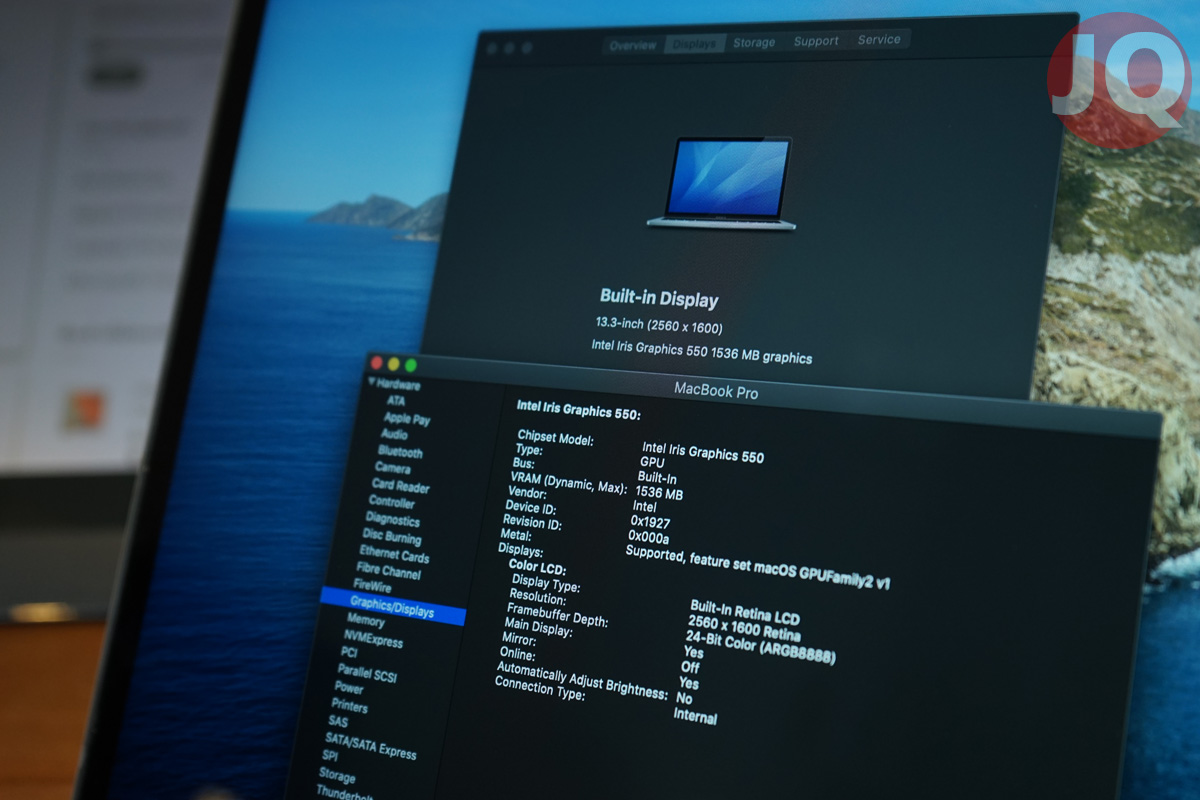Click the MacBook picture in About This Mac
This screenshot has width=1200, height=800.
[723, 183]
